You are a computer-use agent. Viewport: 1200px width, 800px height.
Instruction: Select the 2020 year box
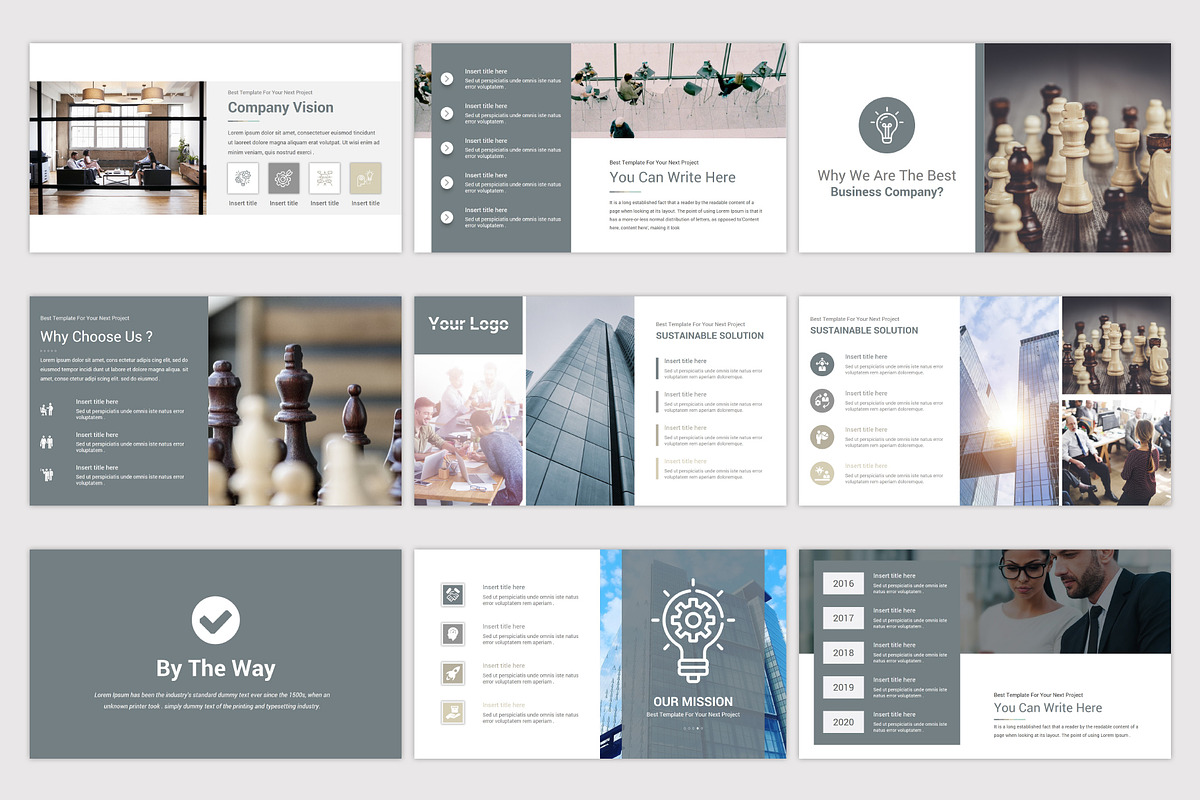point(844,722)
